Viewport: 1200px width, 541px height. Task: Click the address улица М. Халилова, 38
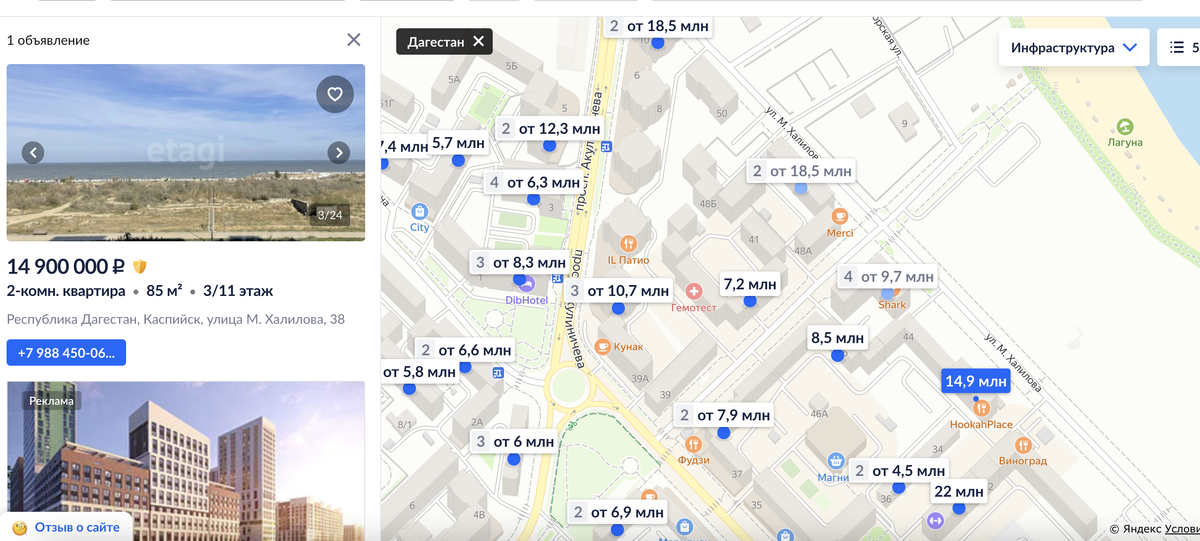tap(176, 320)
